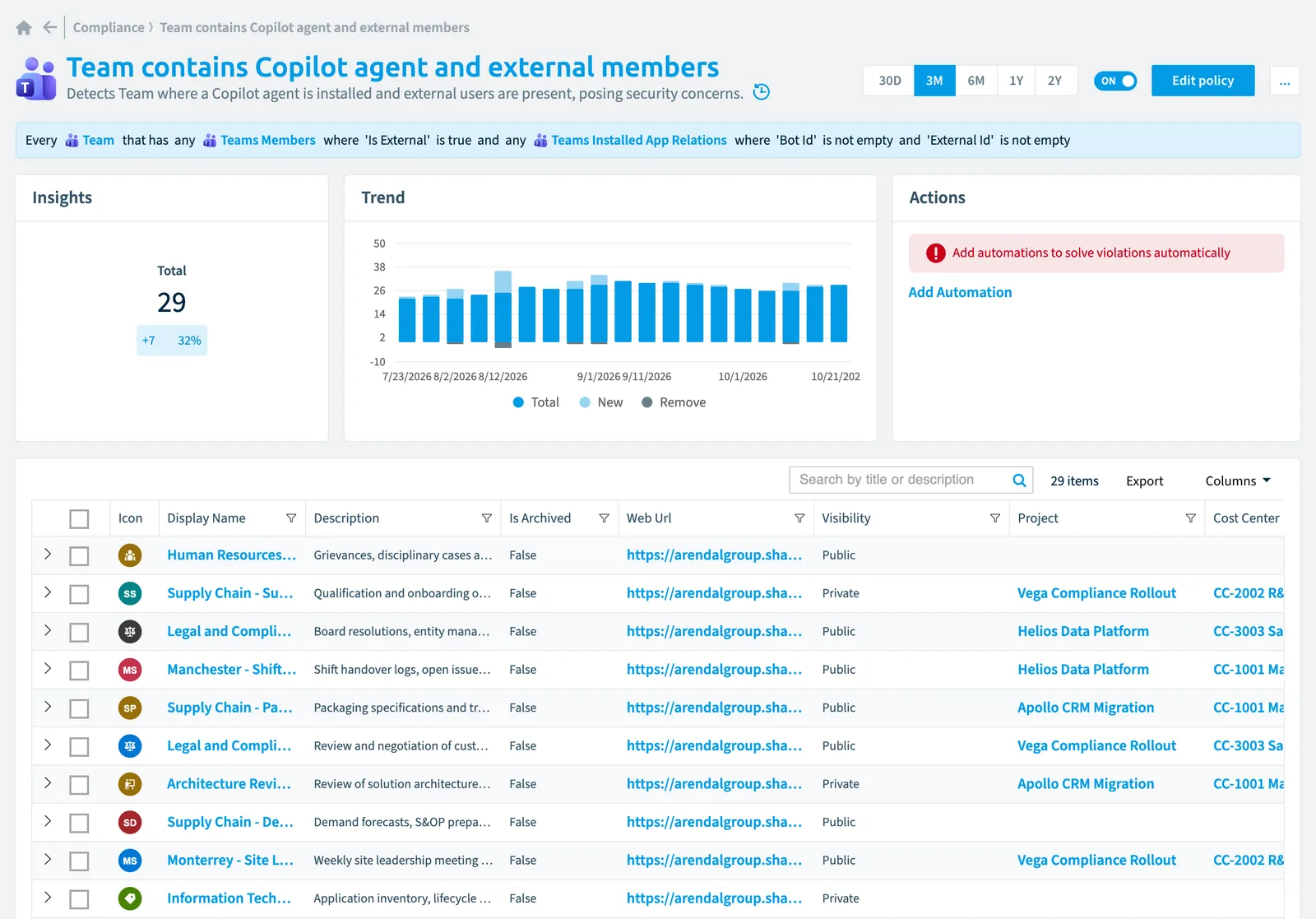Viewport: 1316px width, 919px height.
Task: Switch trend range to 2Y
Action: click(1055, 81)
